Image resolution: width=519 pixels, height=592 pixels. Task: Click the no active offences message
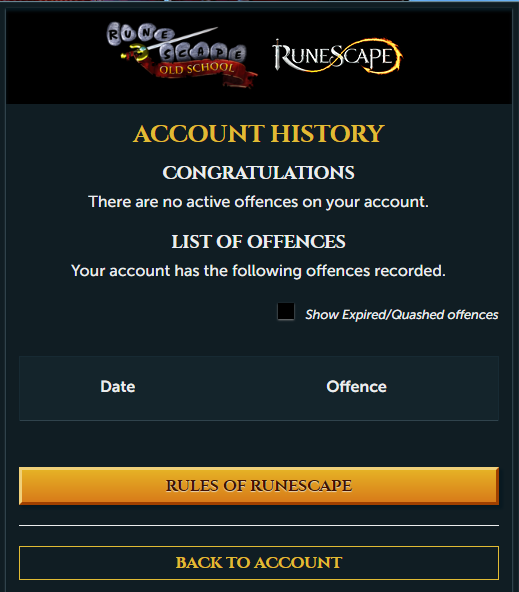pos(259,202)
